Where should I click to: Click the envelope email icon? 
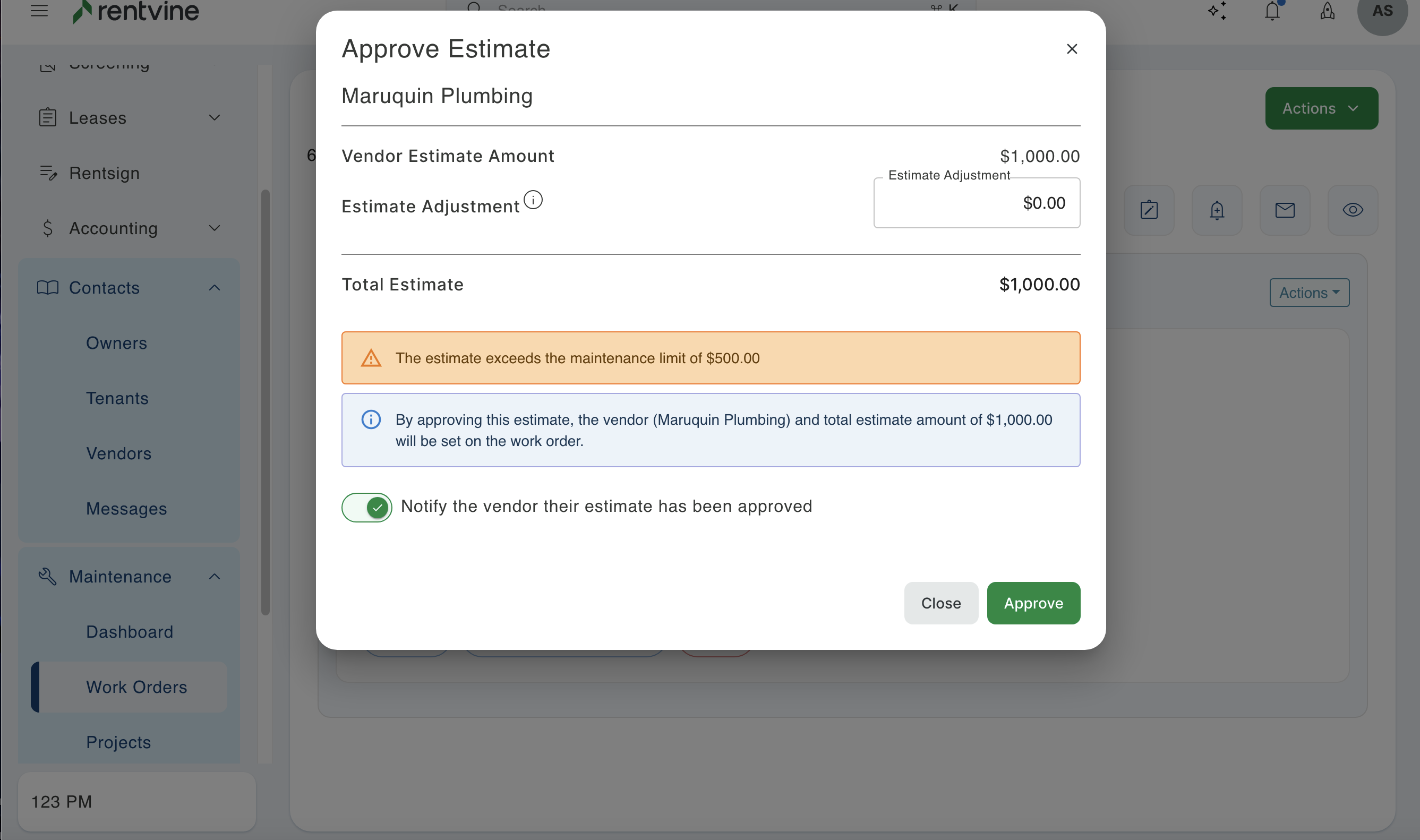[x=1285, y=210]
